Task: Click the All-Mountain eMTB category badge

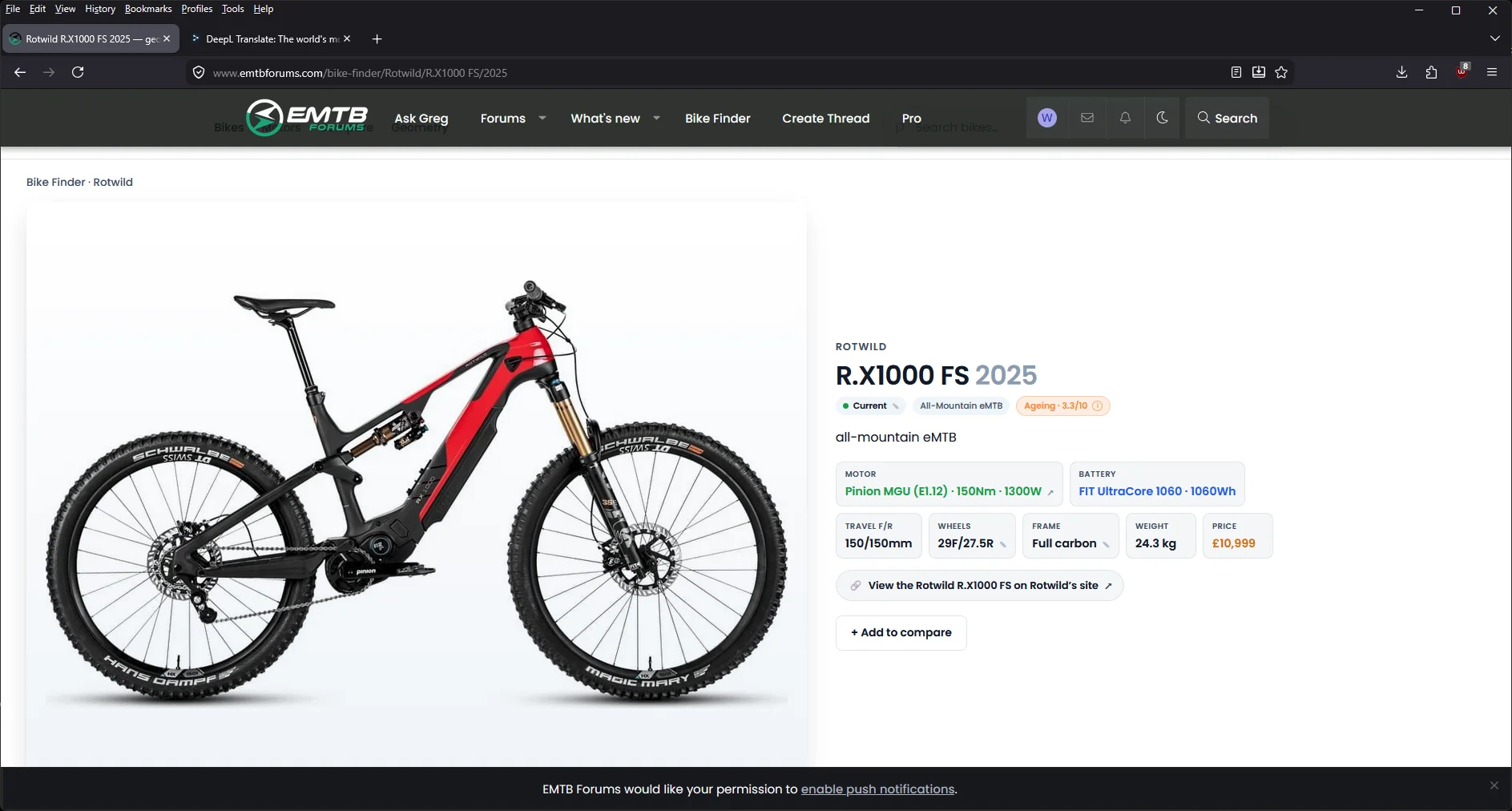Action: [x=961, y=405]
